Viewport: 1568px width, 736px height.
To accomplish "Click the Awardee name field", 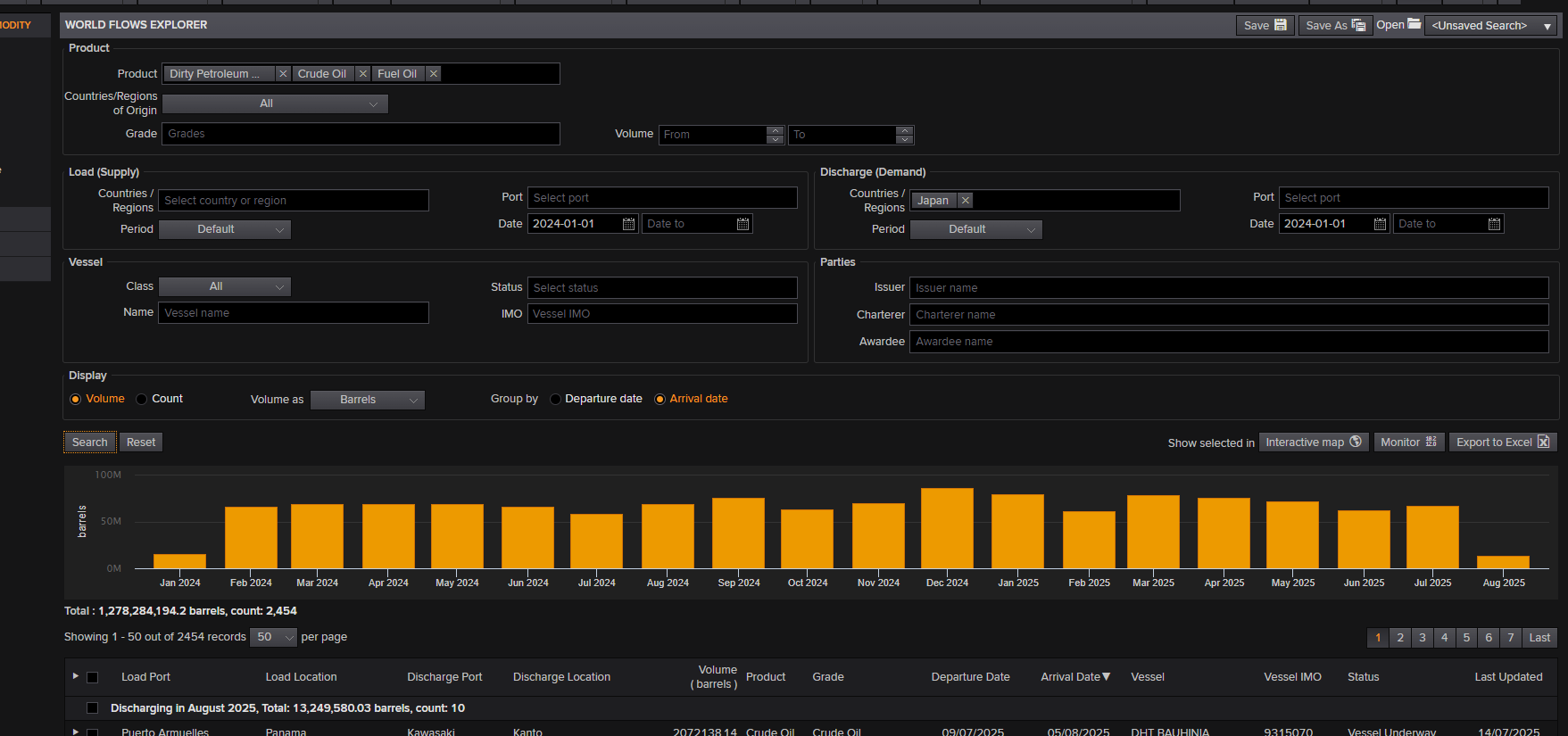I will tap(1229, 342).
